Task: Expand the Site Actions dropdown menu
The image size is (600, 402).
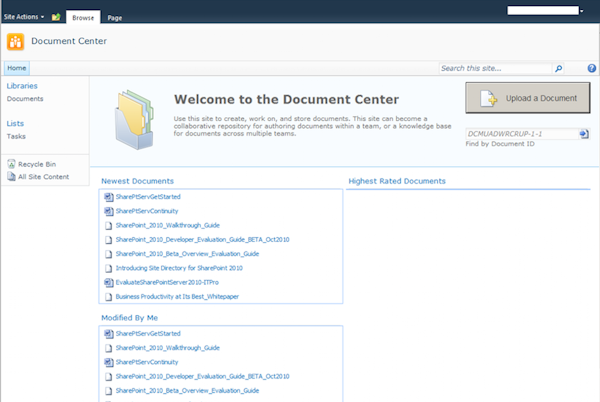Action: pos(24,17)
